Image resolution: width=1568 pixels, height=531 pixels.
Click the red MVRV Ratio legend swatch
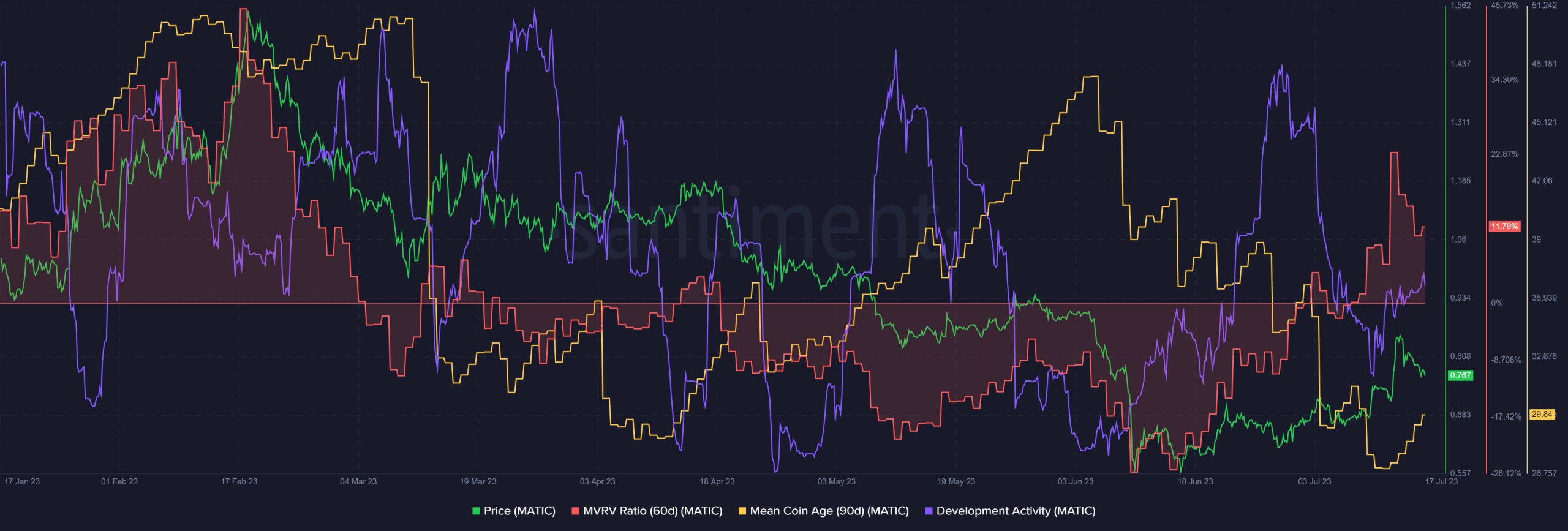coord(575,511)
